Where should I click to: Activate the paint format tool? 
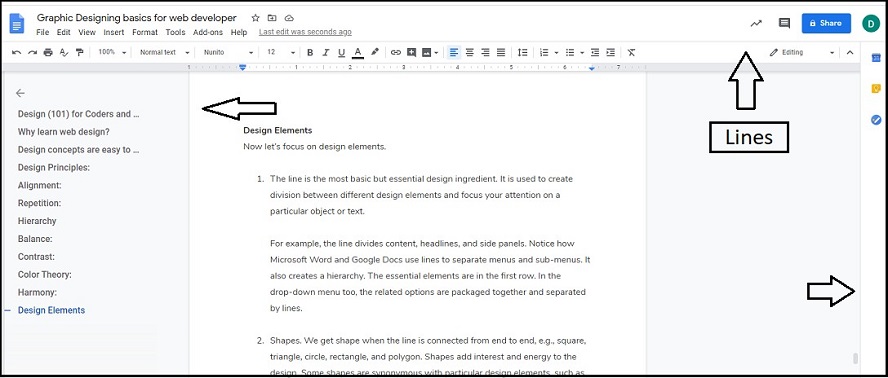click(x=79, y=52)
